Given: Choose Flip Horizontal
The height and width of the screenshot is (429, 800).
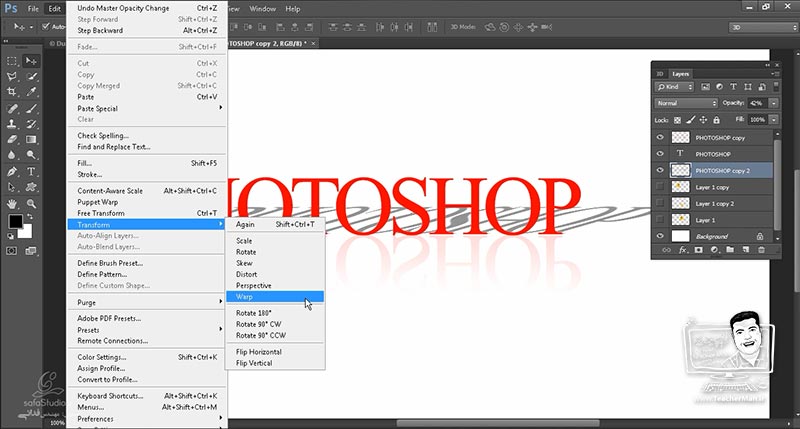Looking at the screenshot, I should (x=275, y=351).
